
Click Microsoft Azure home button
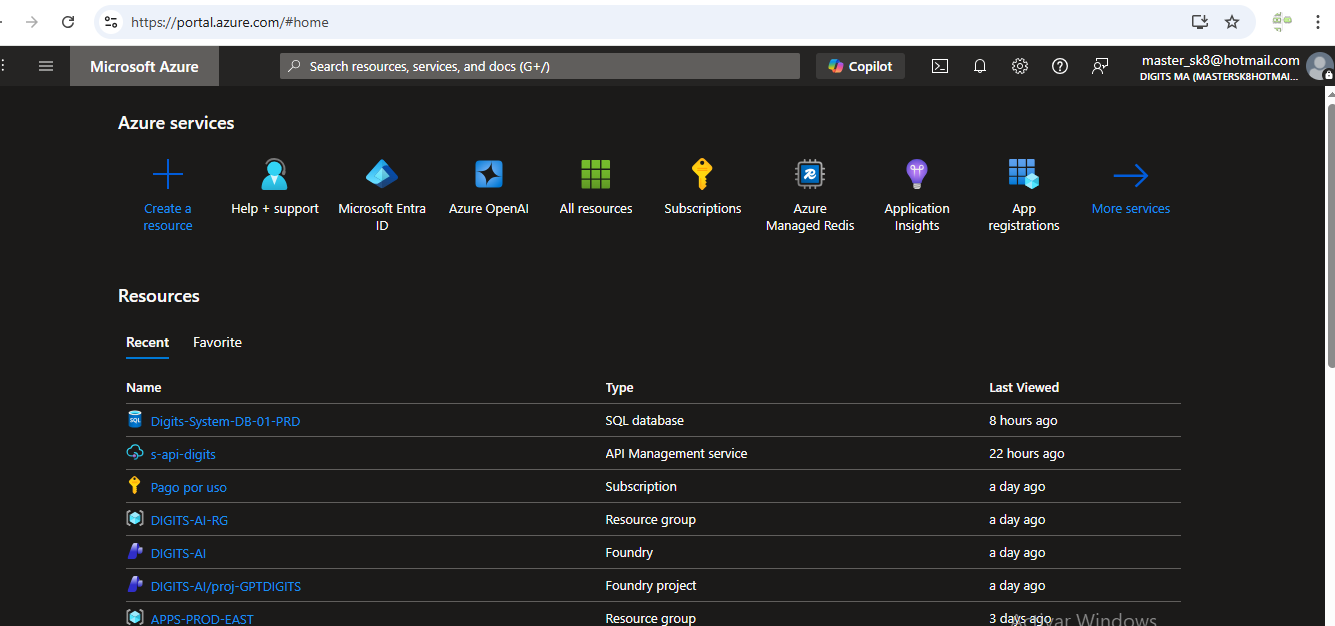coord(144,66)
